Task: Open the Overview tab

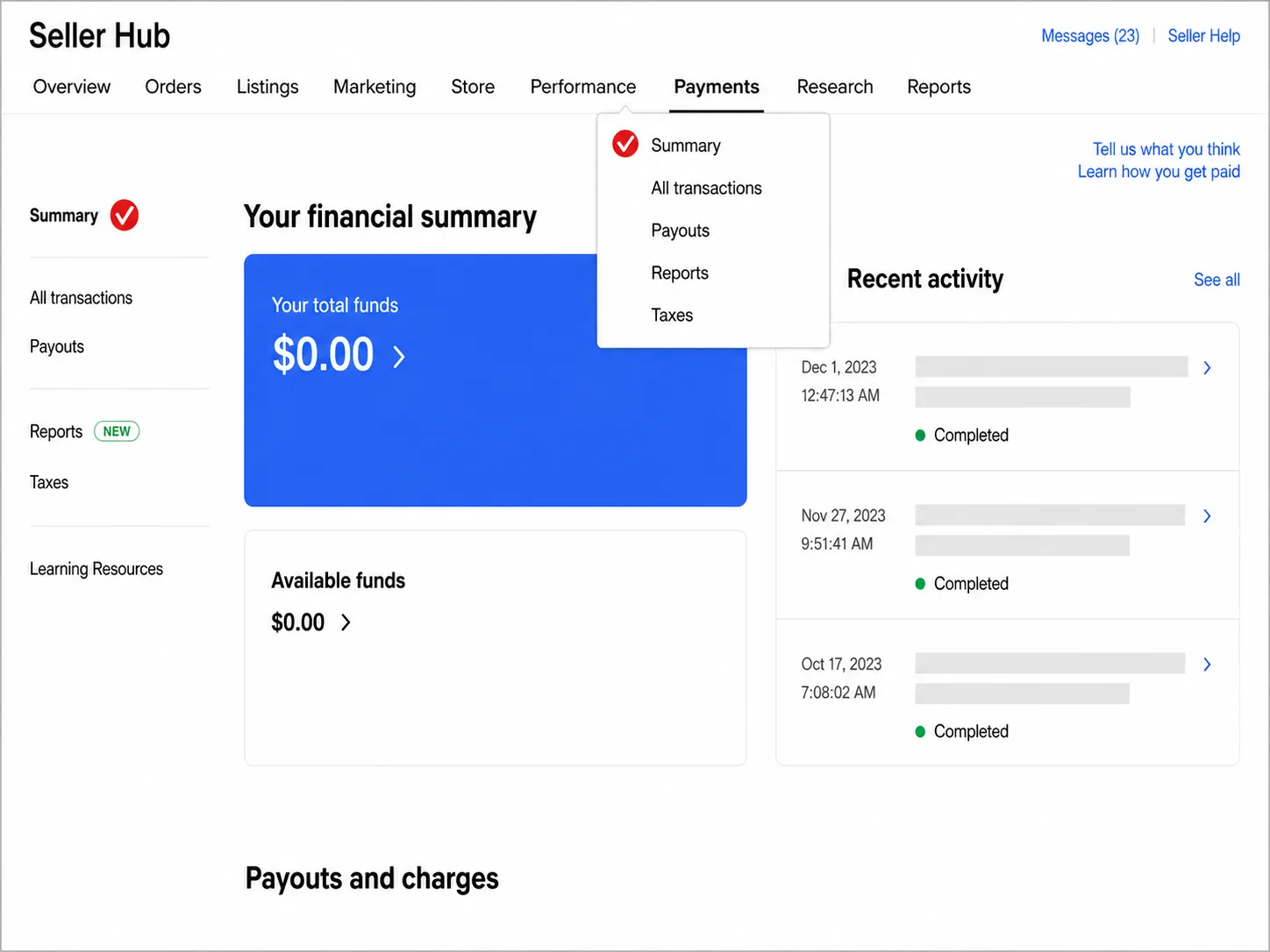Action: coord(72,87)
